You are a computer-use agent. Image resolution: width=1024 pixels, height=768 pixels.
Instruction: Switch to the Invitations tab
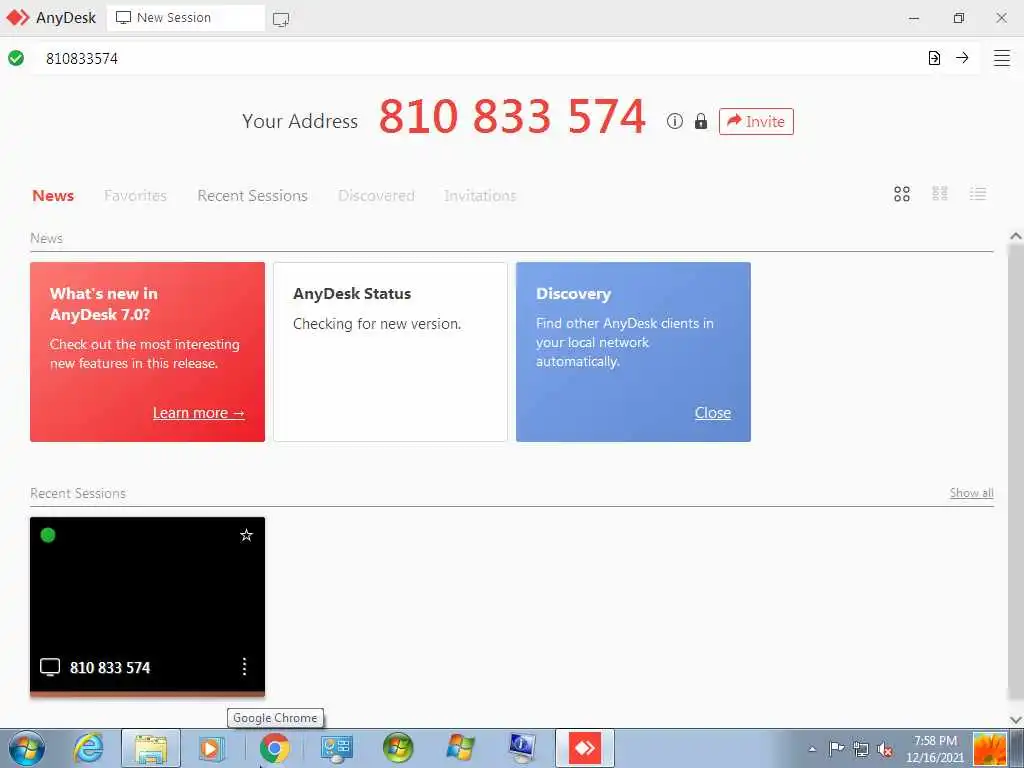(480, 195)
